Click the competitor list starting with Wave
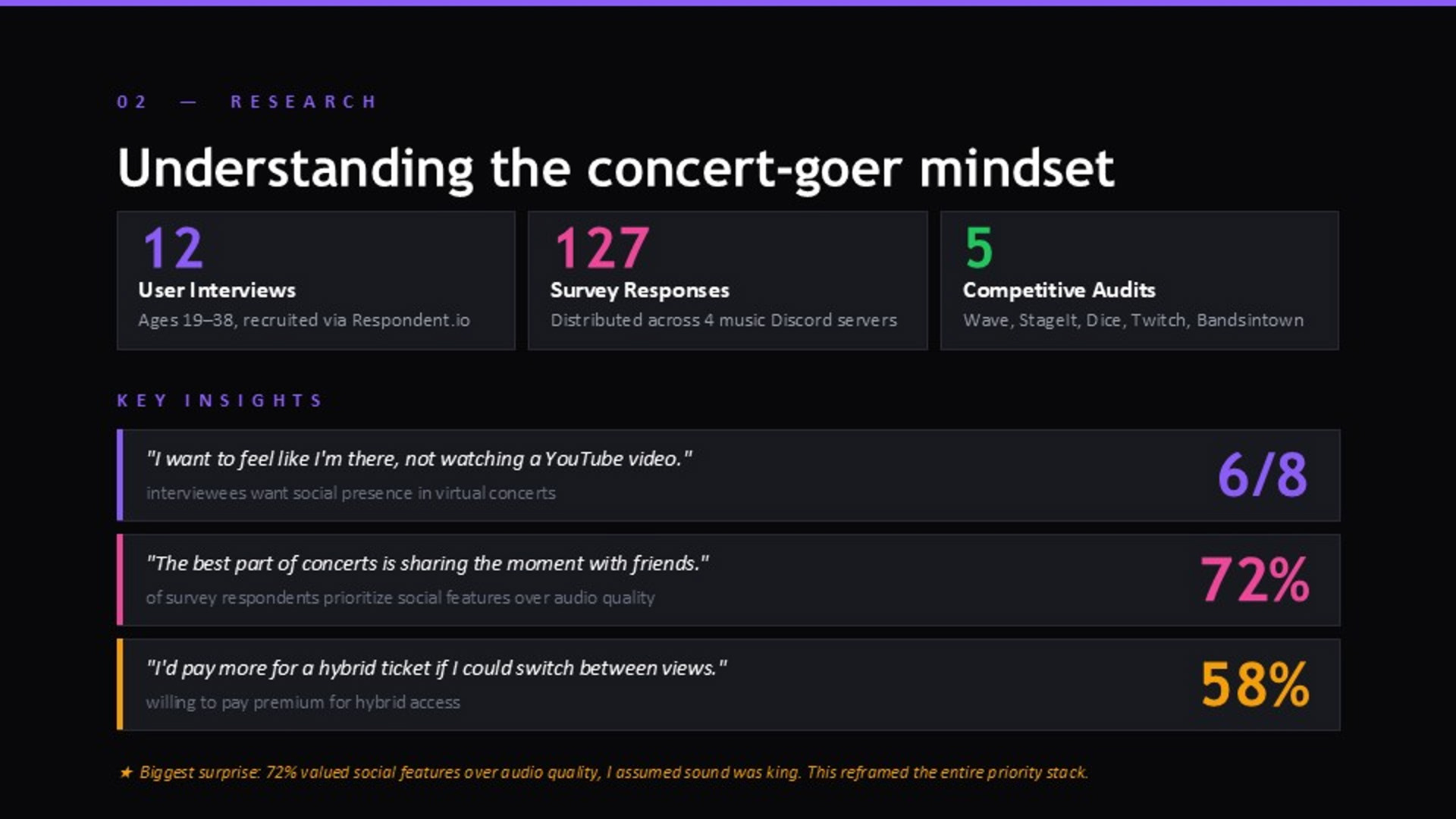The image size is (1456, 819). (1133, 321)
